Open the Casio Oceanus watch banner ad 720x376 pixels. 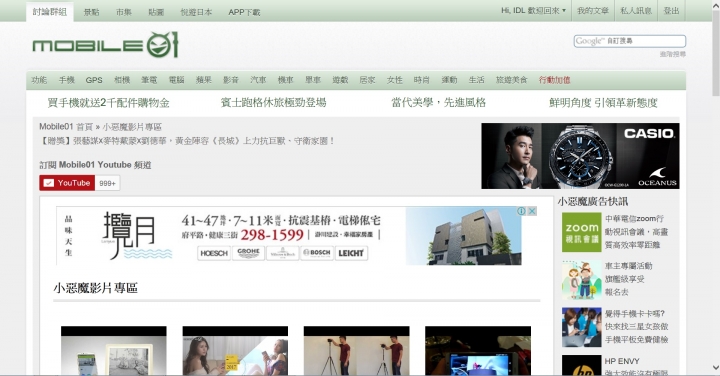tap(580, 156)
